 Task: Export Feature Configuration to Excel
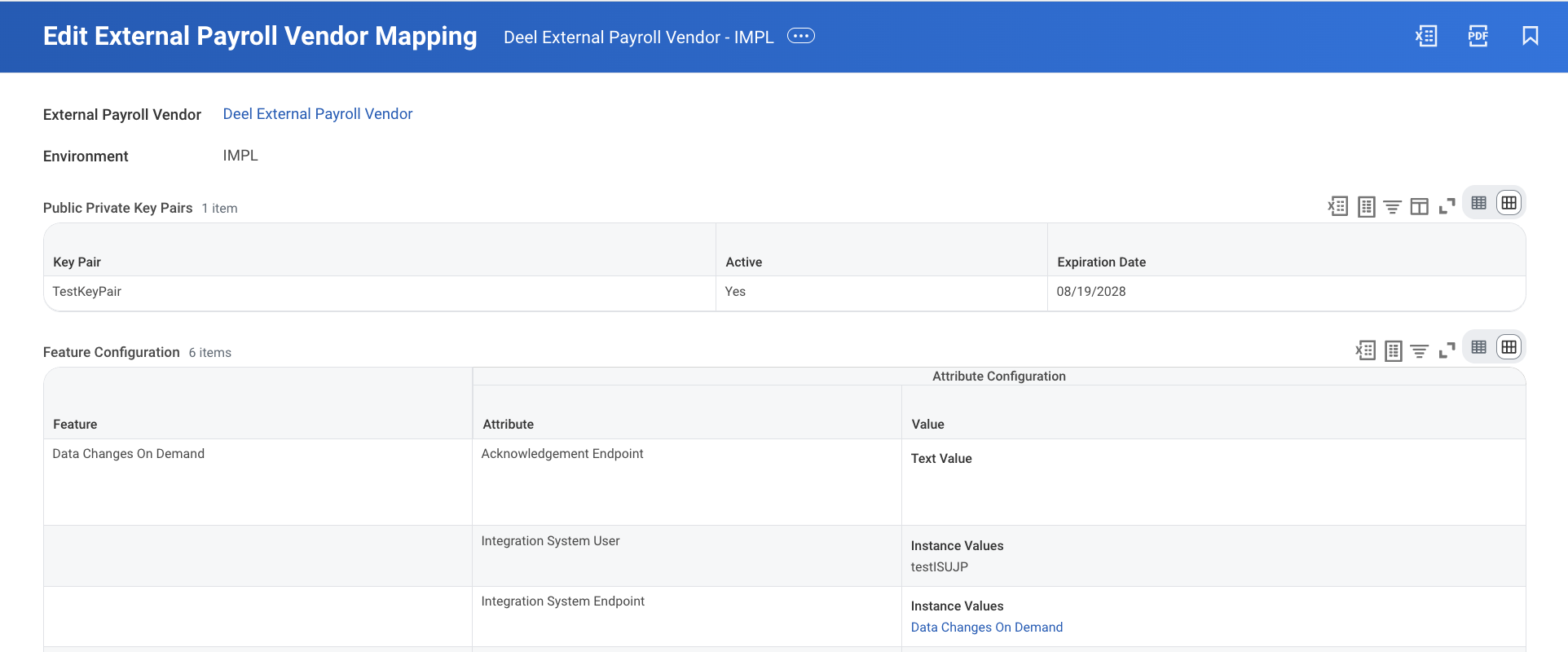click(1366, 350)
